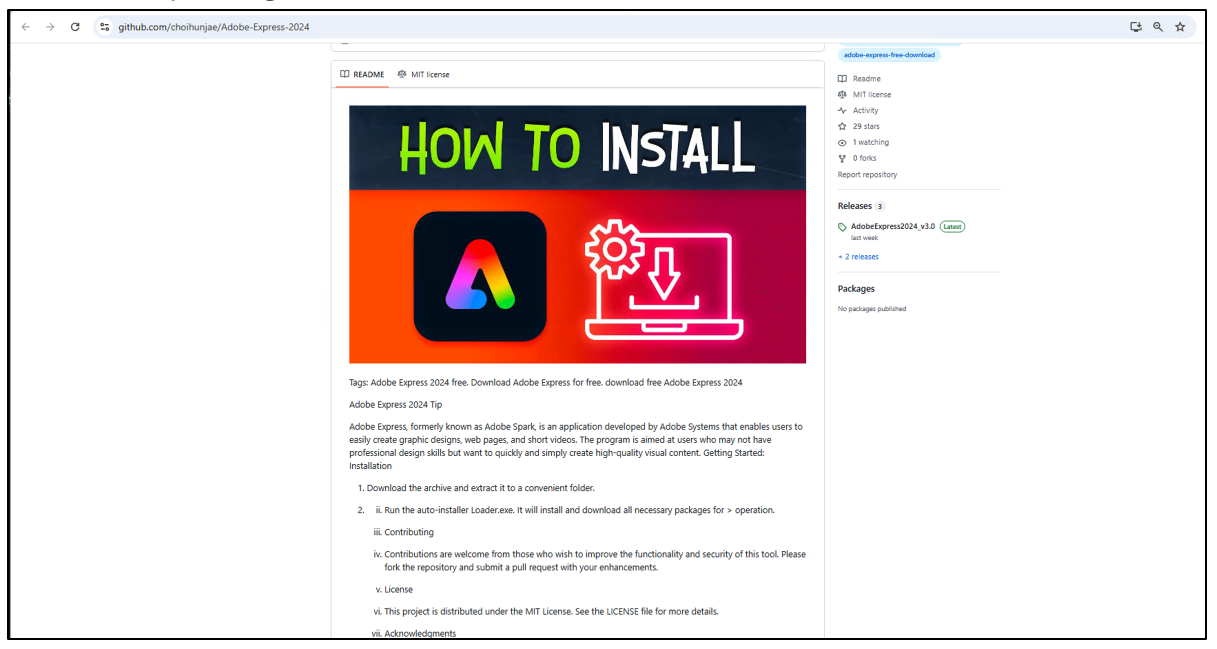Screen dimensions: 1217x649
Task: Click the browser back arrow
Action: click(26, 27)
